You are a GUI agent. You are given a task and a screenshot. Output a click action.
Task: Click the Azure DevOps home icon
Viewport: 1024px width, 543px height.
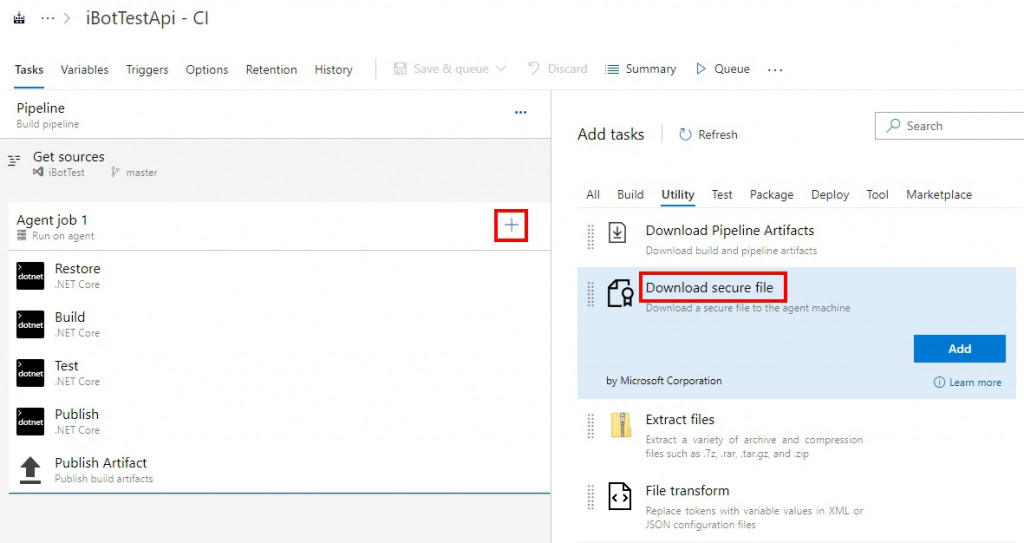[x=20, y=18]
